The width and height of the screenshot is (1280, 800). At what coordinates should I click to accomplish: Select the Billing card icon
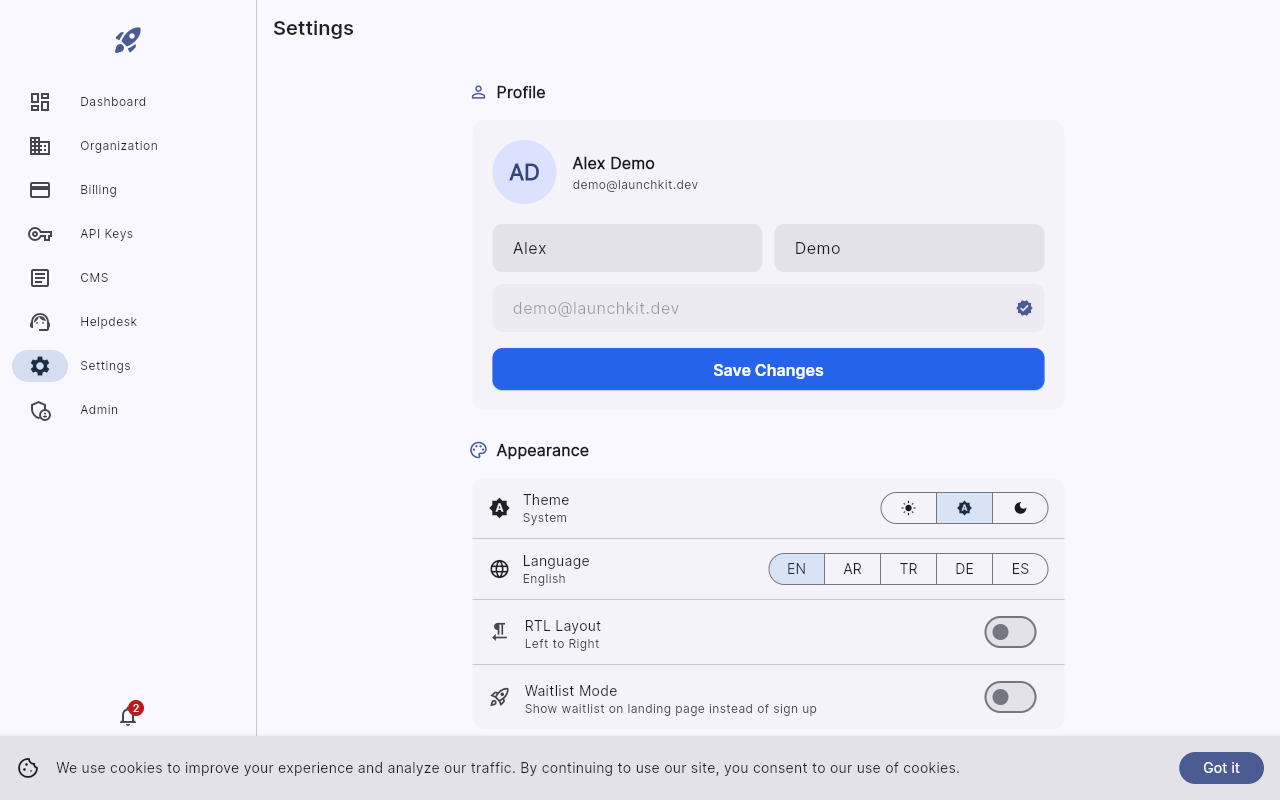click(x=40, y=189)
